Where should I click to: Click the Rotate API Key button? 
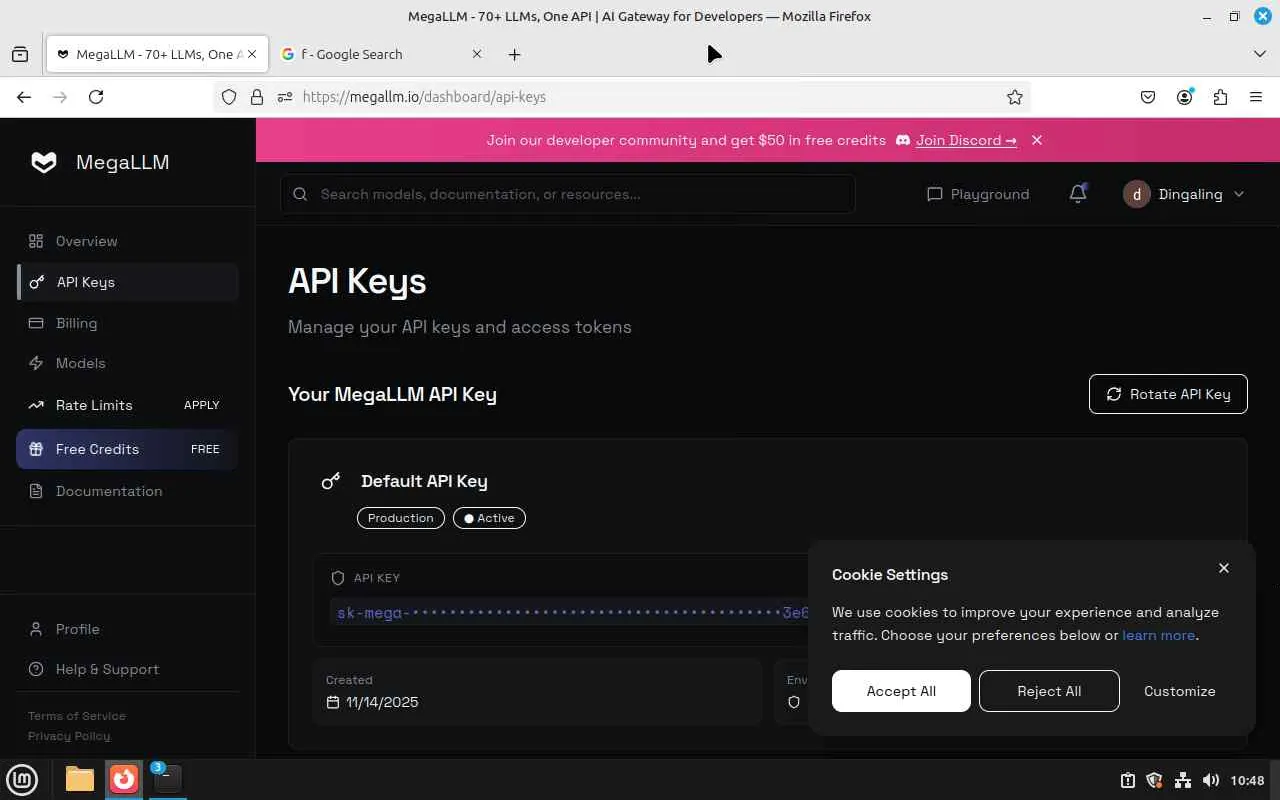tap(1168, 394)
